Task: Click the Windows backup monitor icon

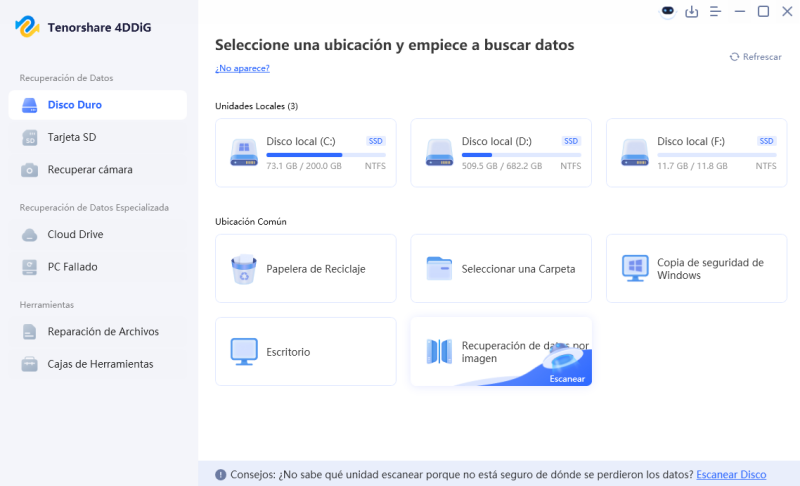Action: (x=635, y=268)
